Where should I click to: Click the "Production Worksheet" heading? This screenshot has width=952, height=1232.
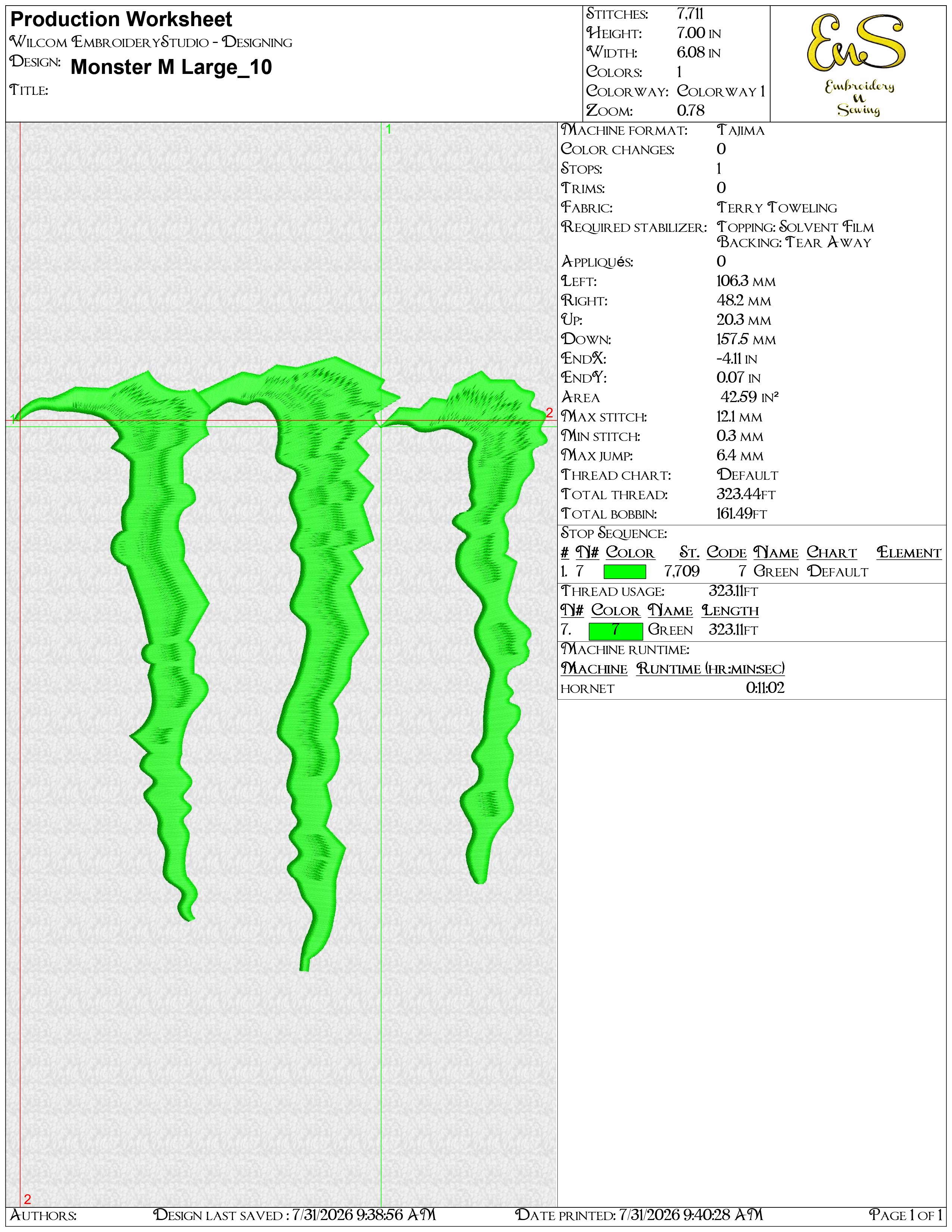(x=121, y=20)
